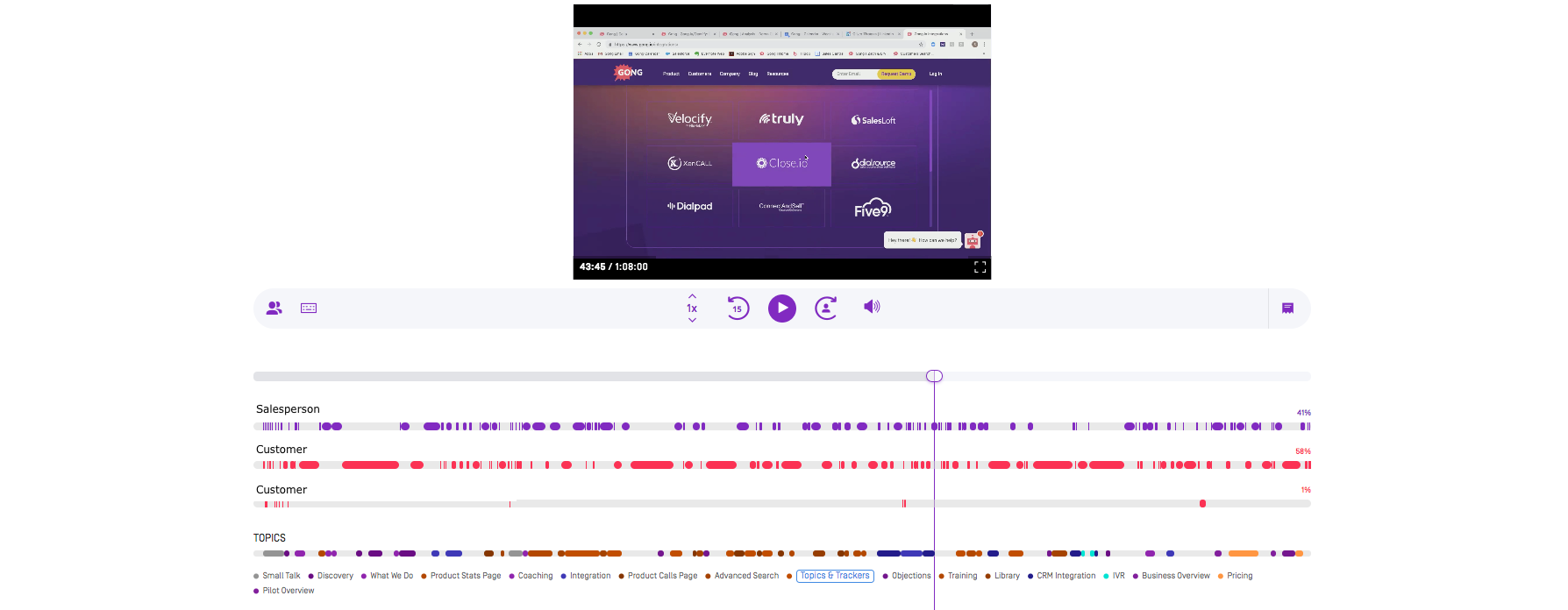Show keyboard shortcuts via keyboard icon
Screen dimensions: 1568x610
[309, 309]
